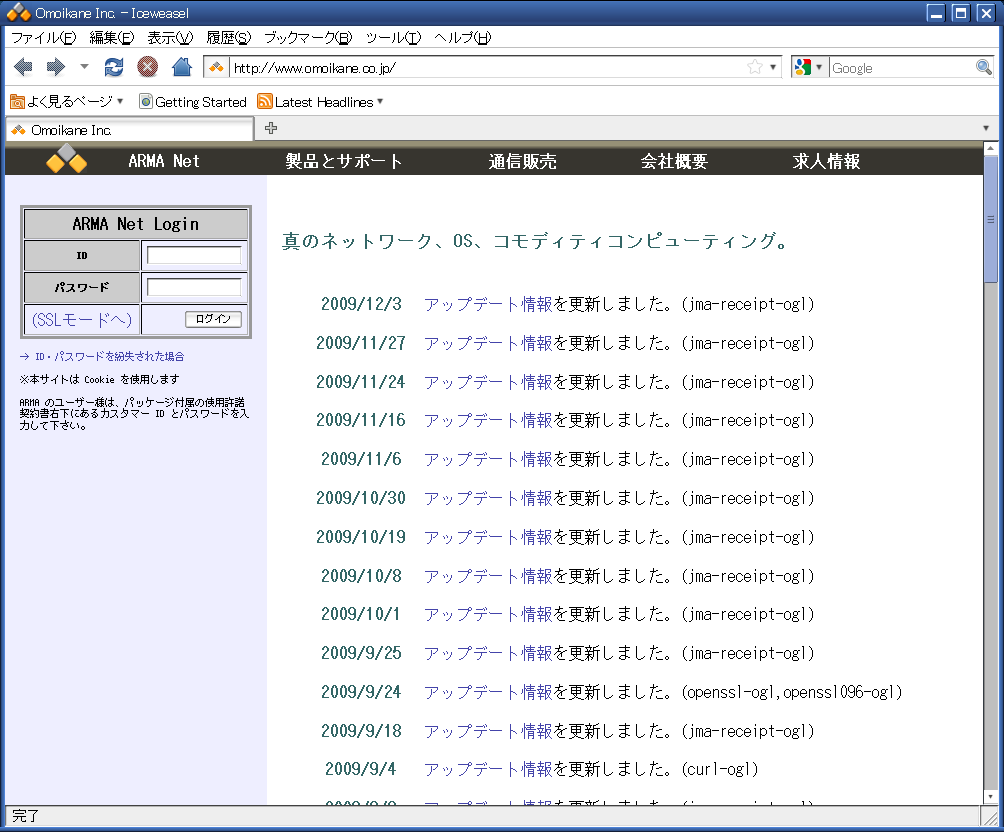Click the Omoikane diamond logo
The height and width of the screenshot is (832, 1004).
[66, 160]
